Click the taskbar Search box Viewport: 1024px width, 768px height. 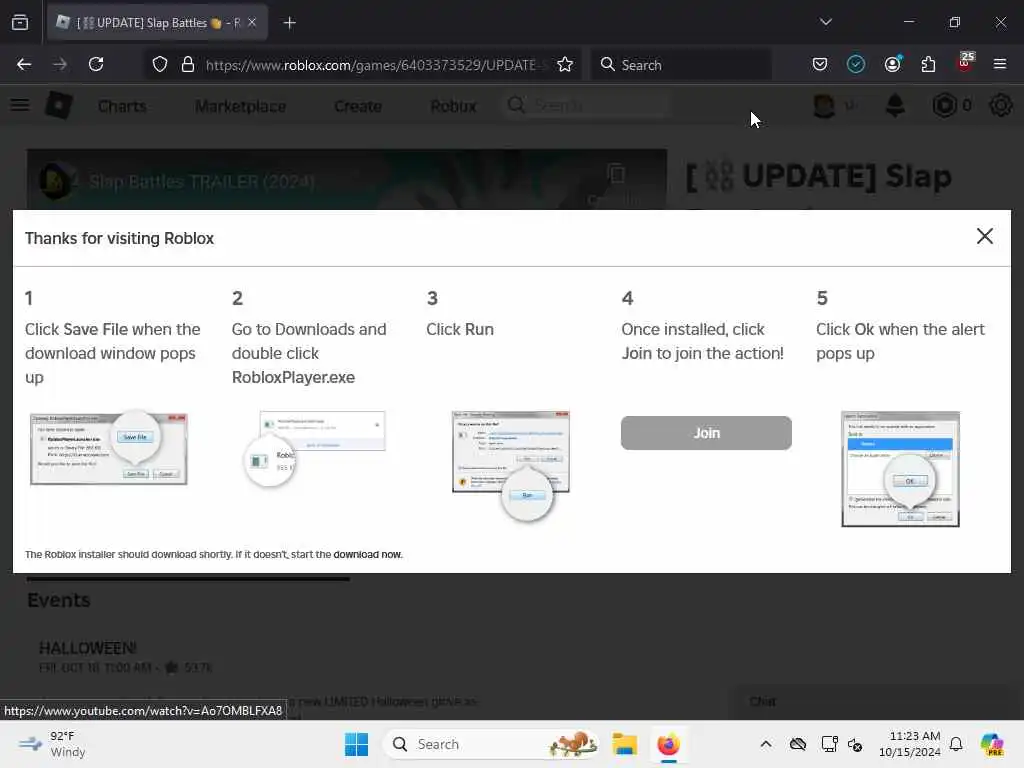[491, 744]
